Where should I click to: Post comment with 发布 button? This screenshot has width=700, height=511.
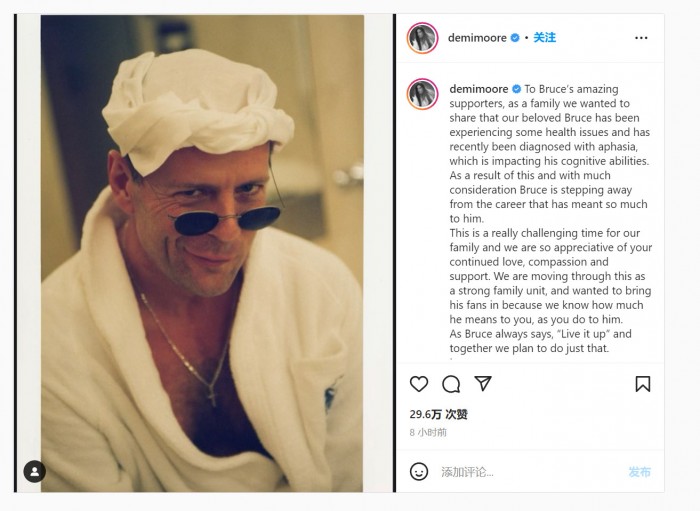(639, 472)
